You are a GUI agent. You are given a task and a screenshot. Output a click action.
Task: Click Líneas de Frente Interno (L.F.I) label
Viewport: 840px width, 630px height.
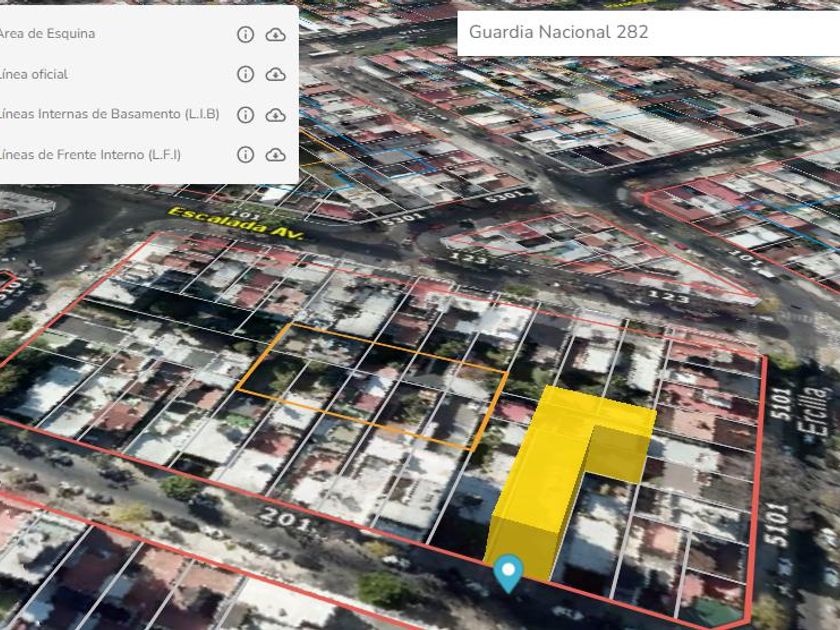click(90, 154)
